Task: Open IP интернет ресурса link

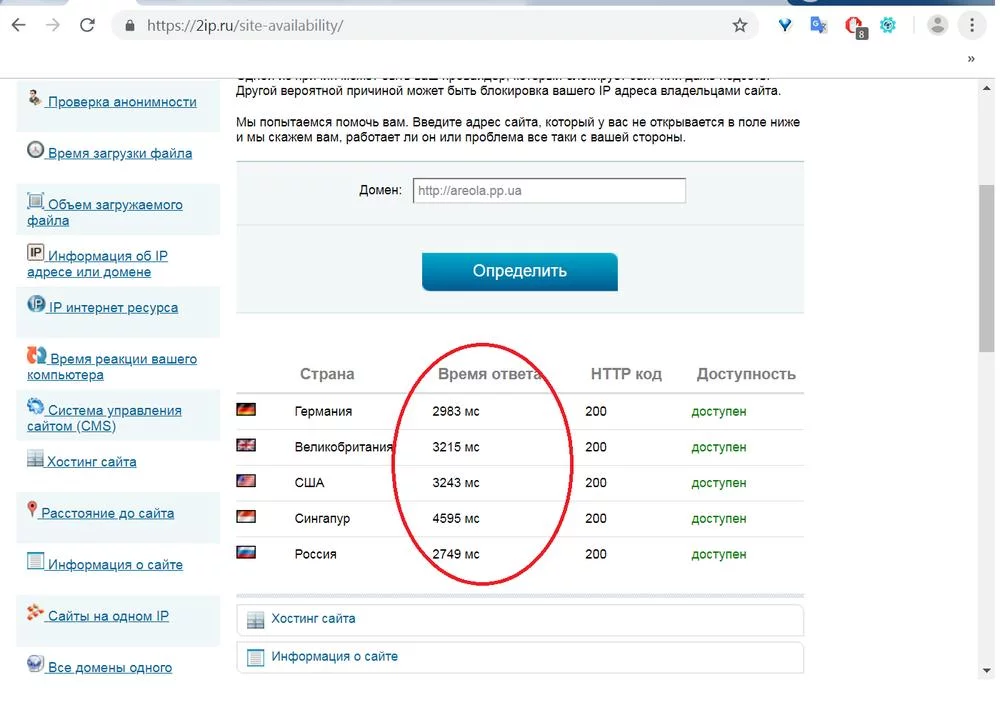Action: click(114, 307)
